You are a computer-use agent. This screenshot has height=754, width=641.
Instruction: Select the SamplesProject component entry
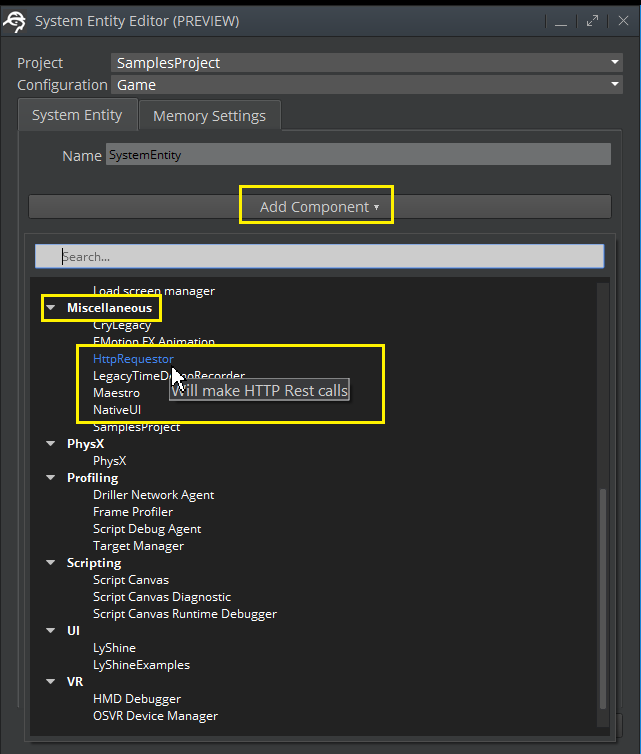click(x=137, y=427)
